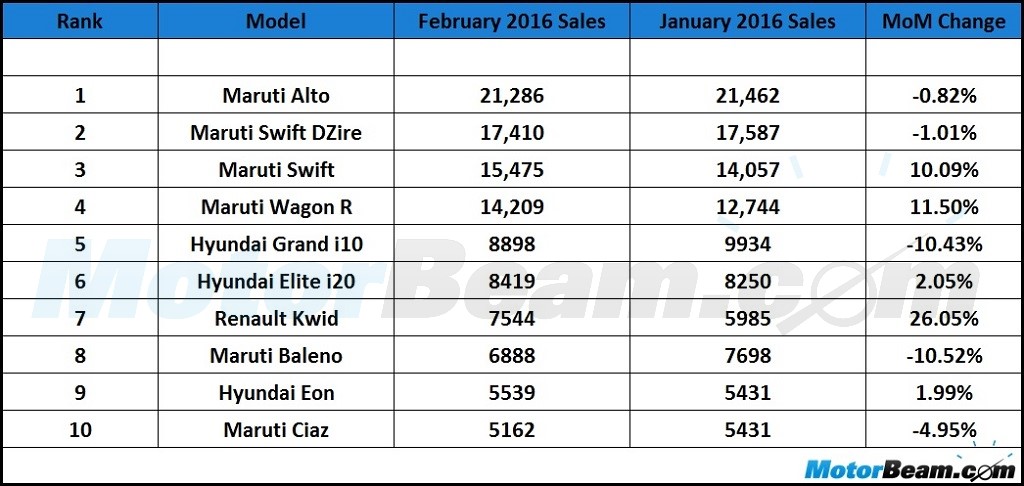This screenshot has width=1024, height=486.
Task: Select the Maruti Alto model cell
Action: tap(276, 95)
